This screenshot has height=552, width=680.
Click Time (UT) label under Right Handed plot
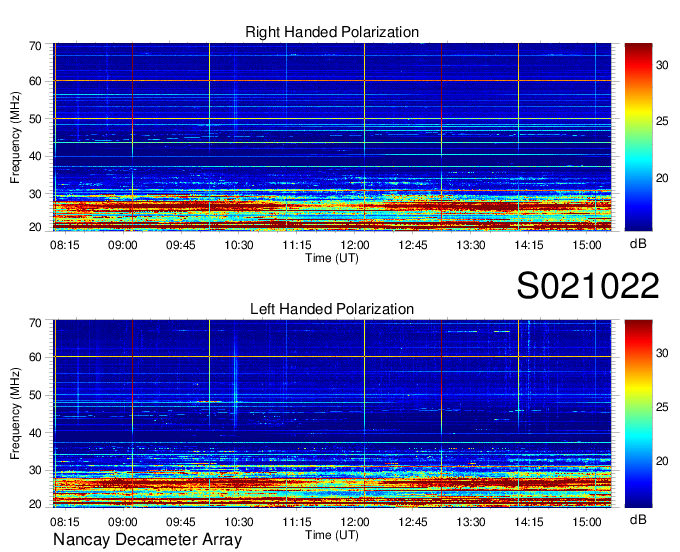point(332,258)
